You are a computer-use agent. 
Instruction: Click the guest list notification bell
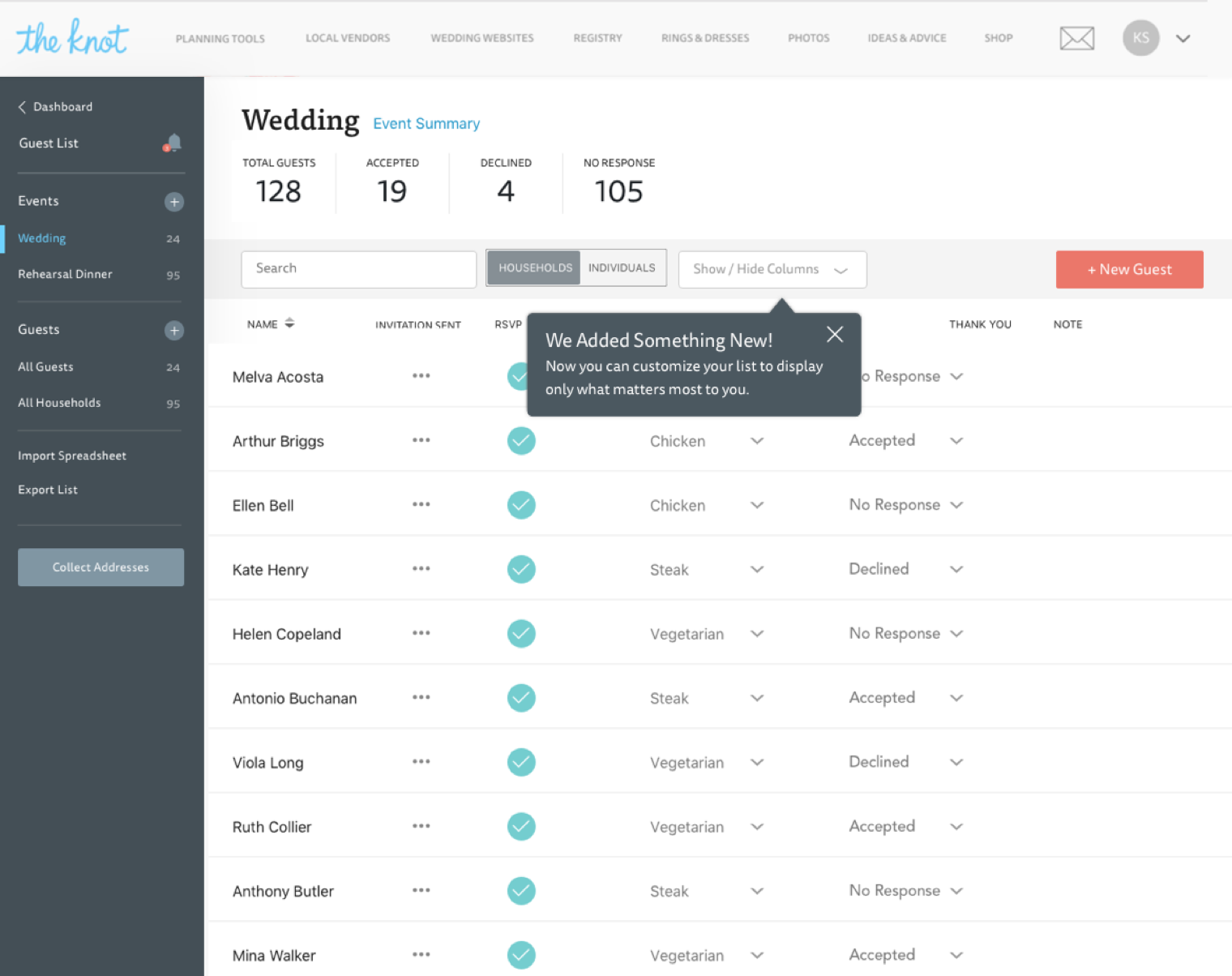pos(173,143)
